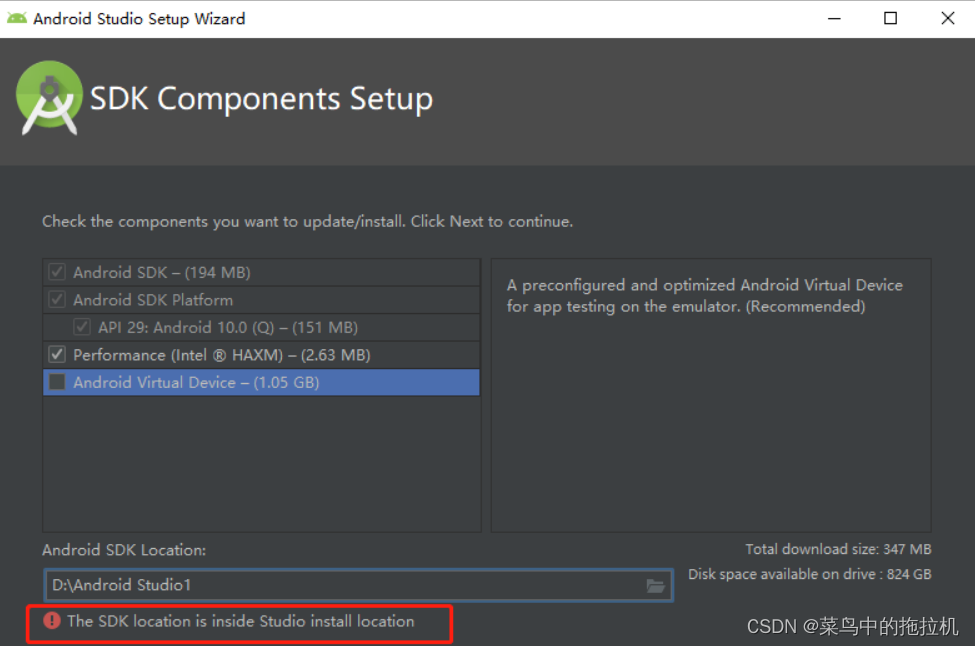
Task: Click the Android Studio logo in the header
Action: pos(50,98)
